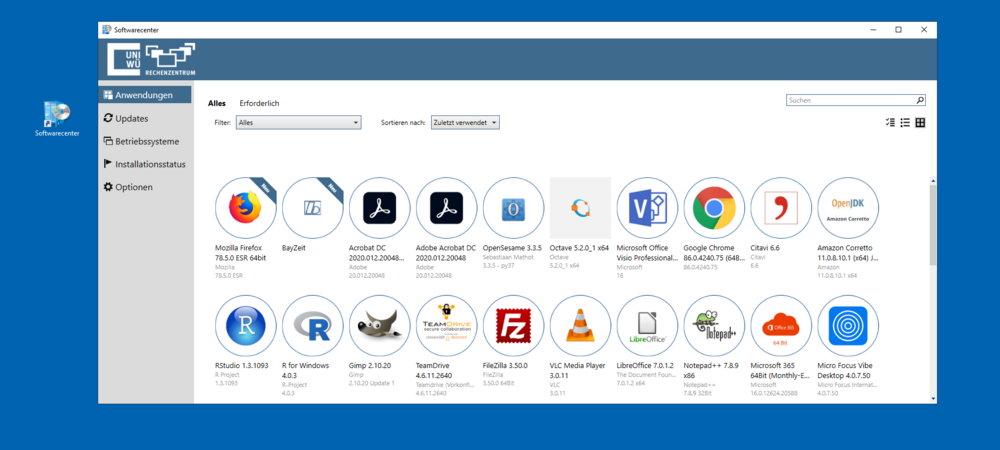Image resolution: width=1000 pixels, height=450 pixels.
Task: Open the RStudio 1.3.1093 tile
Action: (246, 326)
